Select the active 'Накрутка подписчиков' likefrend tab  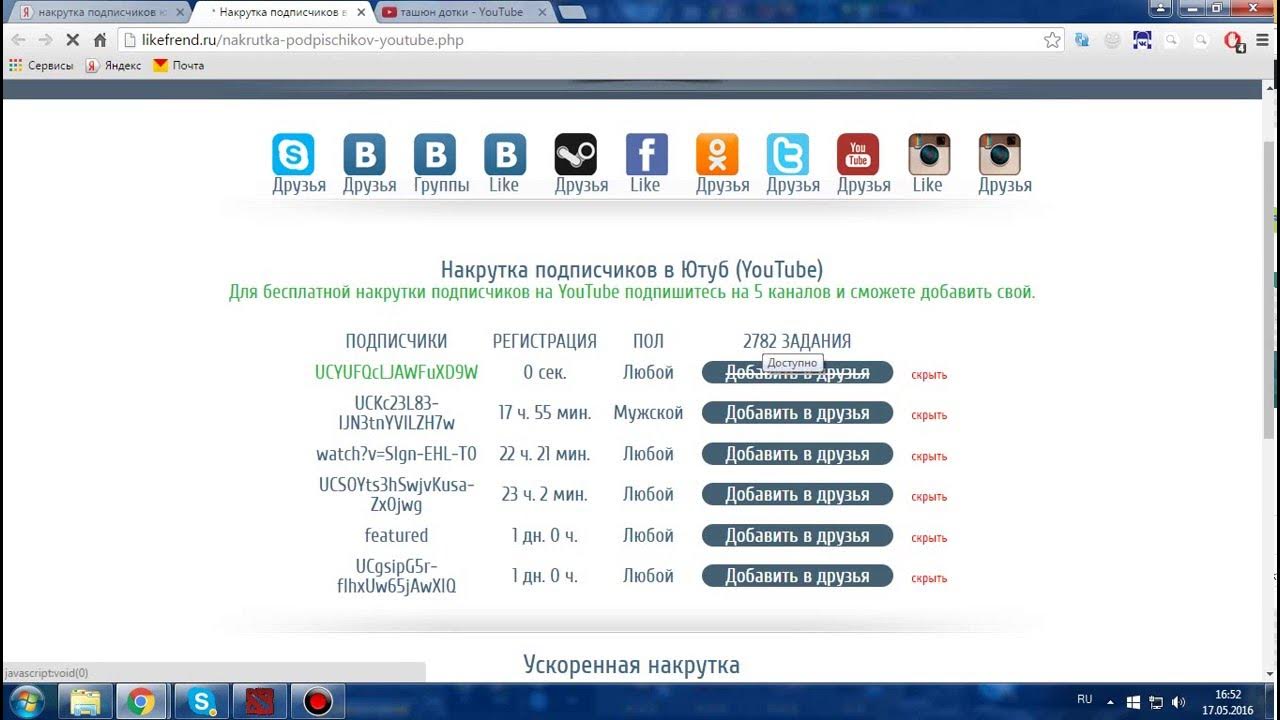tap(280, 12)
